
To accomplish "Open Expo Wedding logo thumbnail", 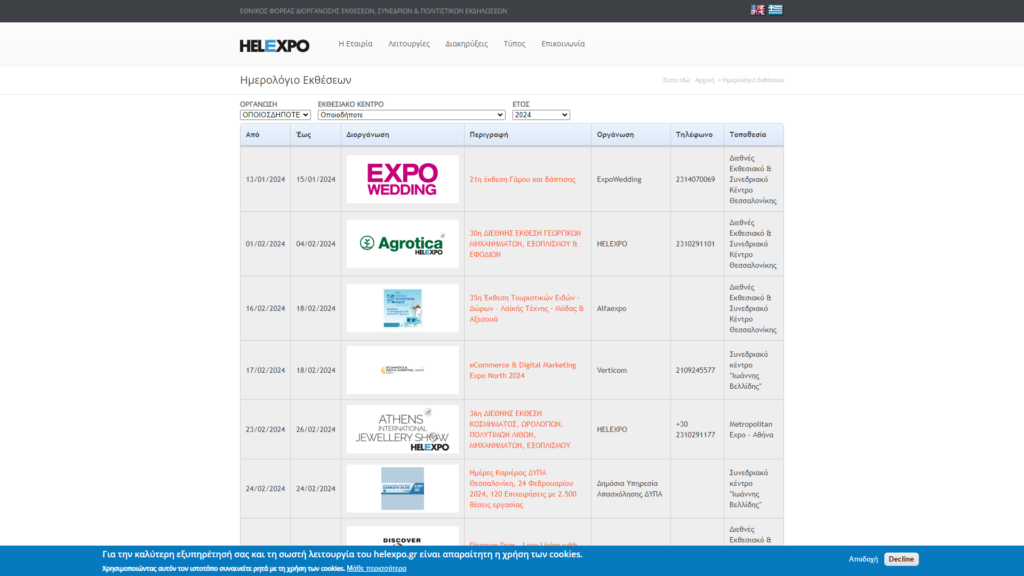I will 402,179.
